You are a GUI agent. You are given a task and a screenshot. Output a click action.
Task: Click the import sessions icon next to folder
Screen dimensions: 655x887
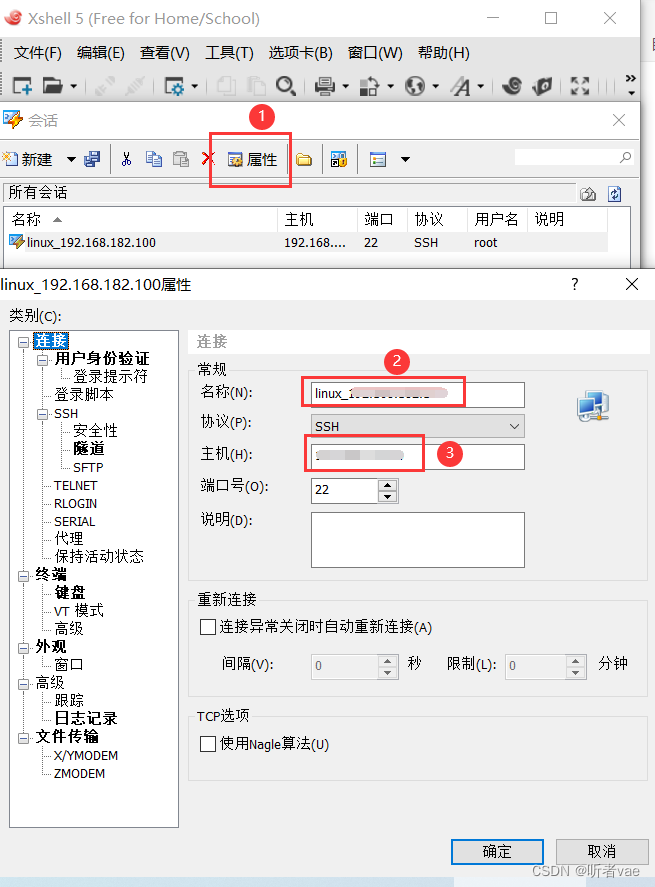tap(338, 160)
